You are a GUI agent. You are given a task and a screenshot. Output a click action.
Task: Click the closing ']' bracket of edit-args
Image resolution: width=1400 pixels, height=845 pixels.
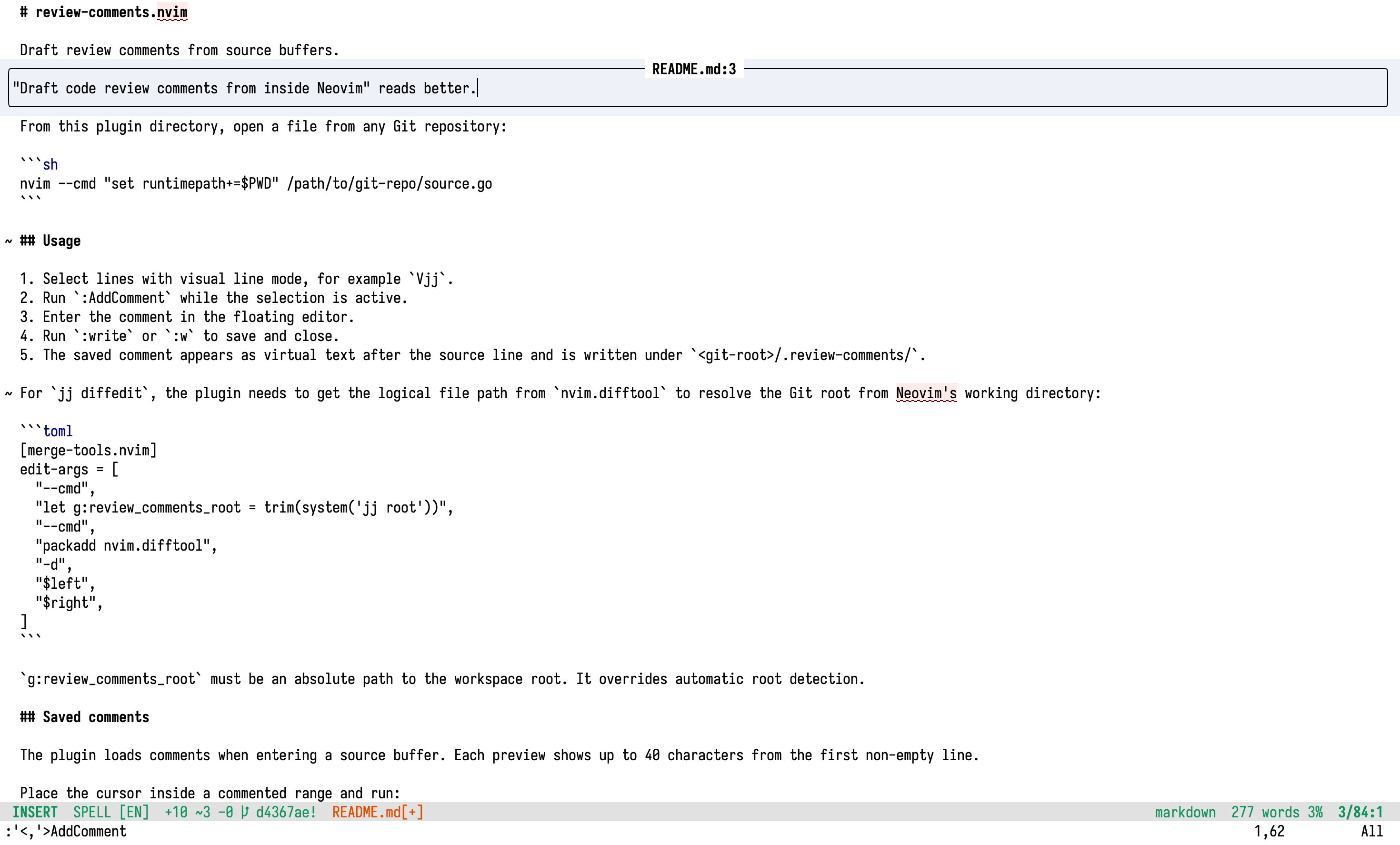[24, 622]
